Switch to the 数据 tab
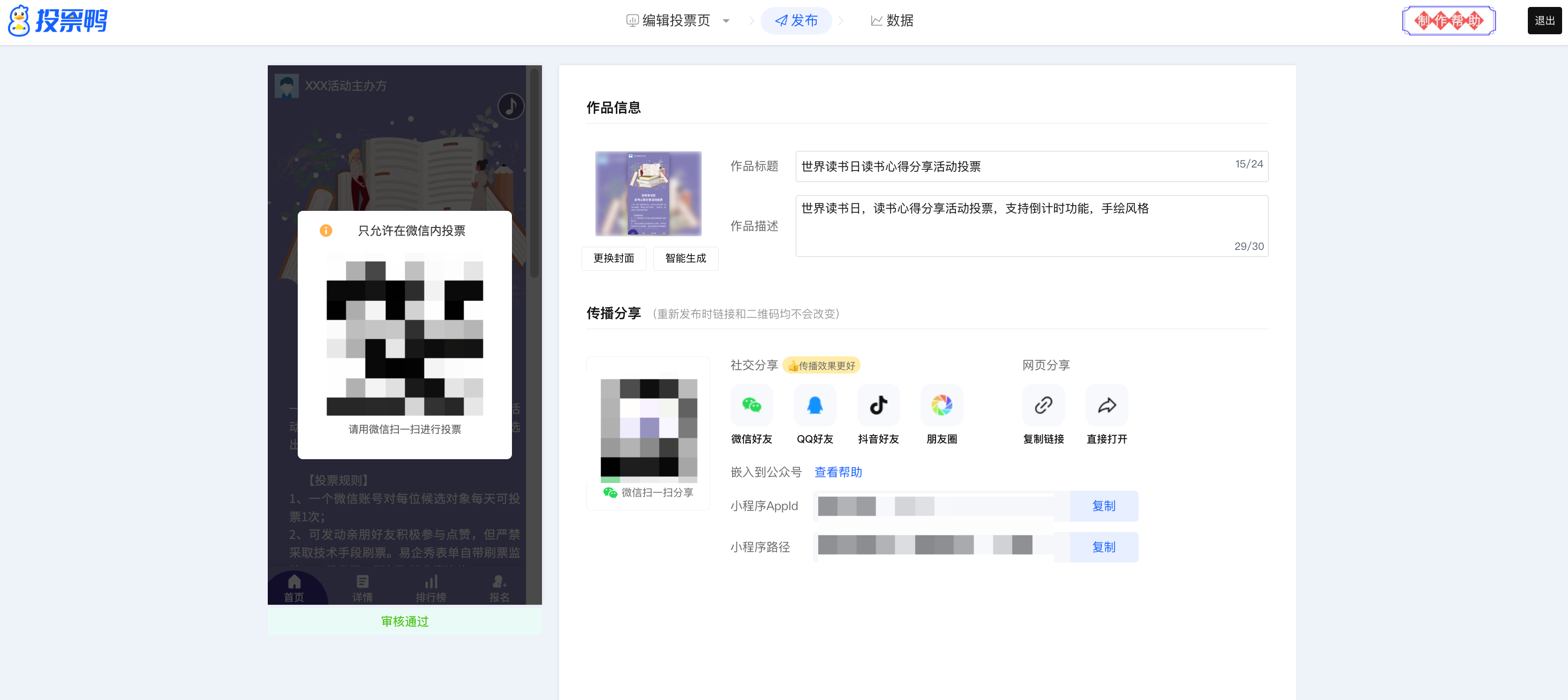The width and height of the screenshot is (1568, 700). pyautogui.click(x=892, y=21)
